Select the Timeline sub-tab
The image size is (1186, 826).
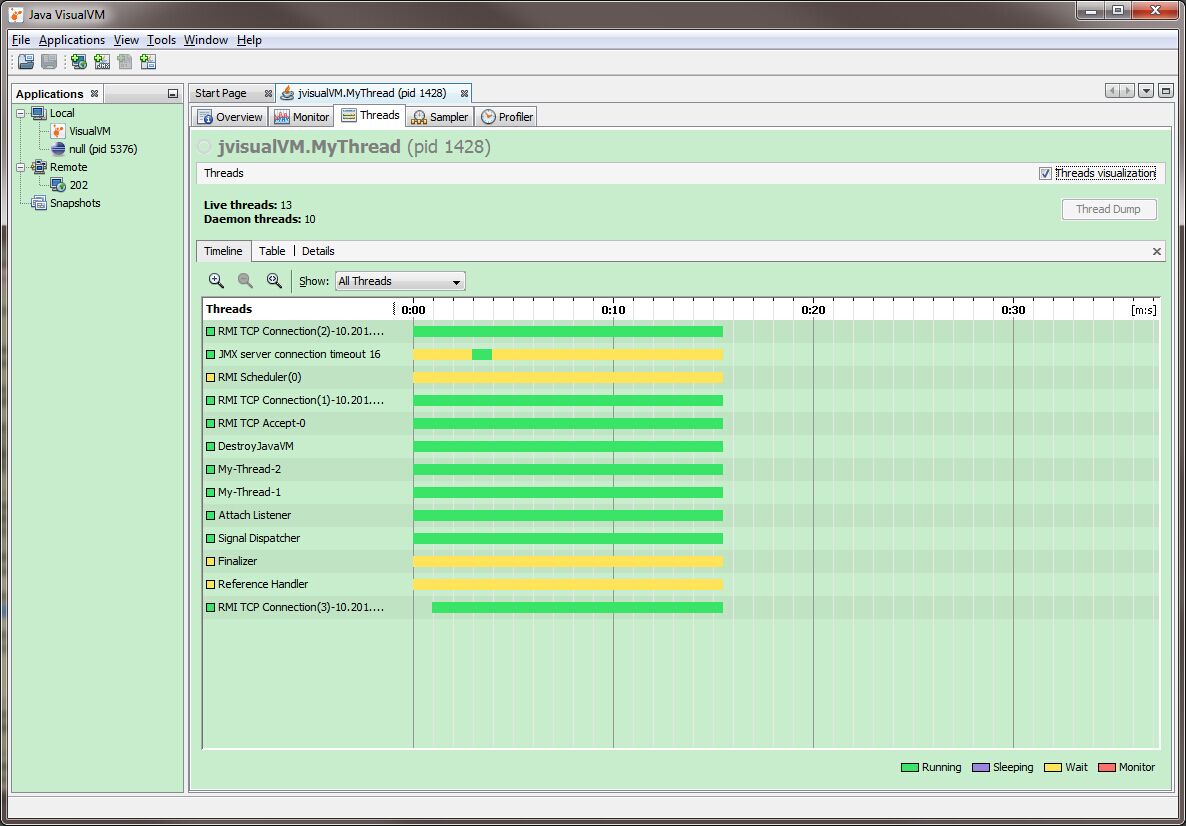pos(223,251)
